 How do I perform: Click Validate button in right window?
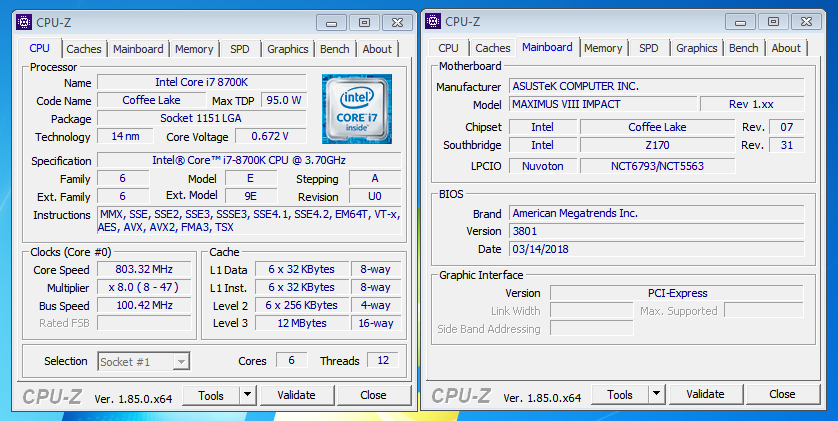pyautogui.click(x=705, y=394)
